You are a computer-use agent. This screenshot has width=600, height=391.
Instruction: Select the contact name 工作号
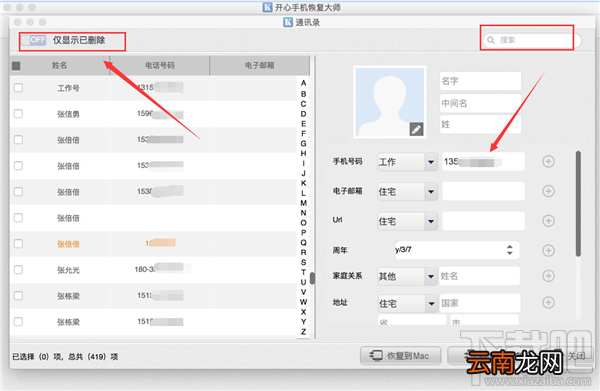coord(68,88)
